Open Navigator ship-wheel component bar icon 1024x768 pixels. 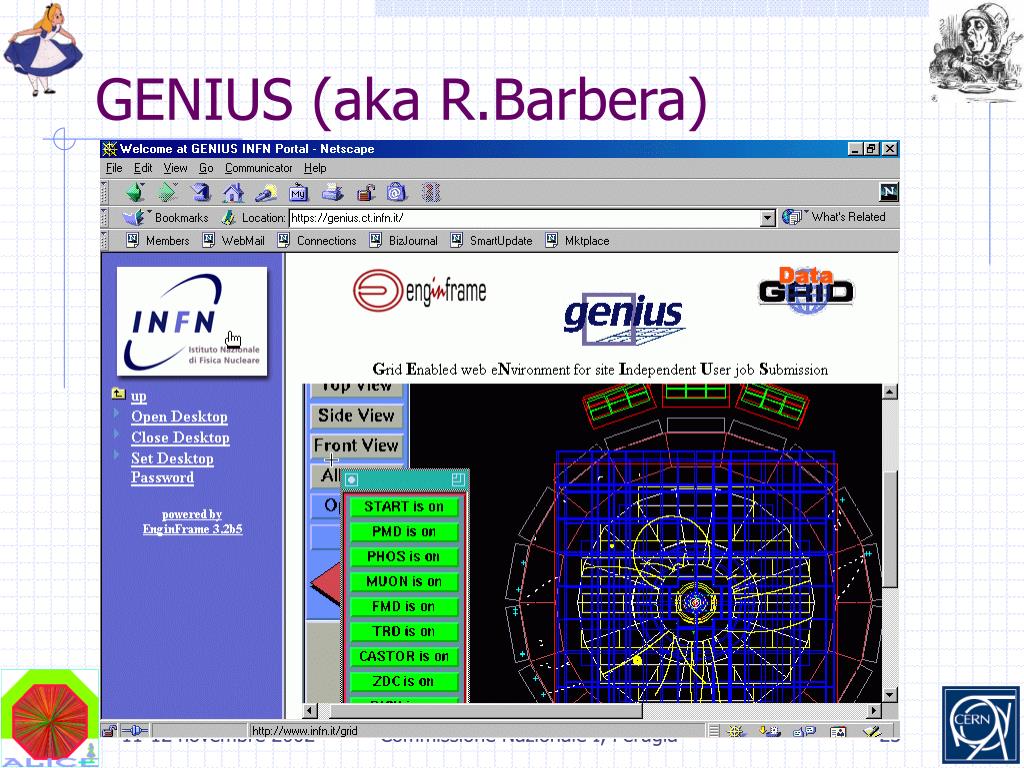pos(736,731)
